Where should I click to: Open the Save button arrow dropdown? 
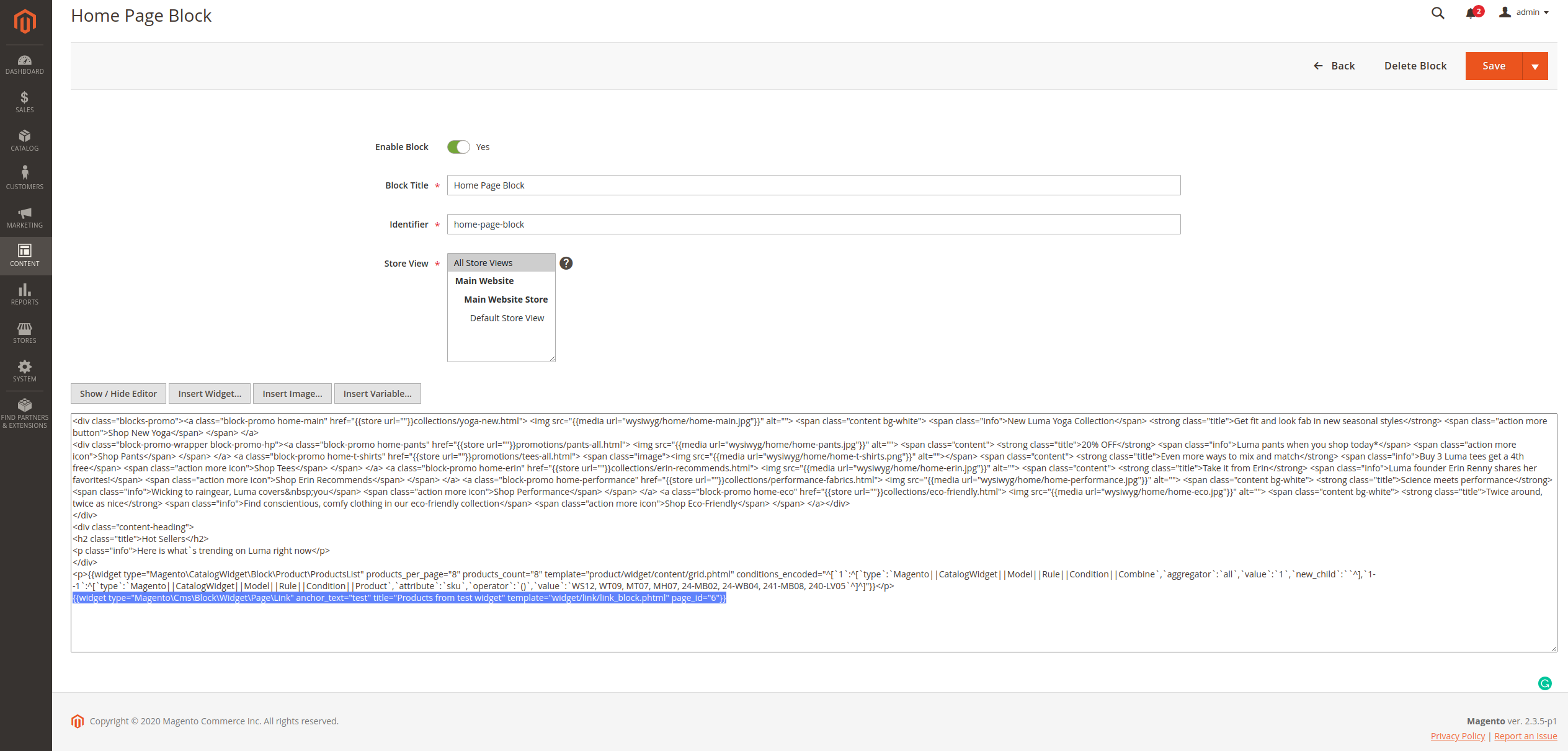tap(1535, 66)
